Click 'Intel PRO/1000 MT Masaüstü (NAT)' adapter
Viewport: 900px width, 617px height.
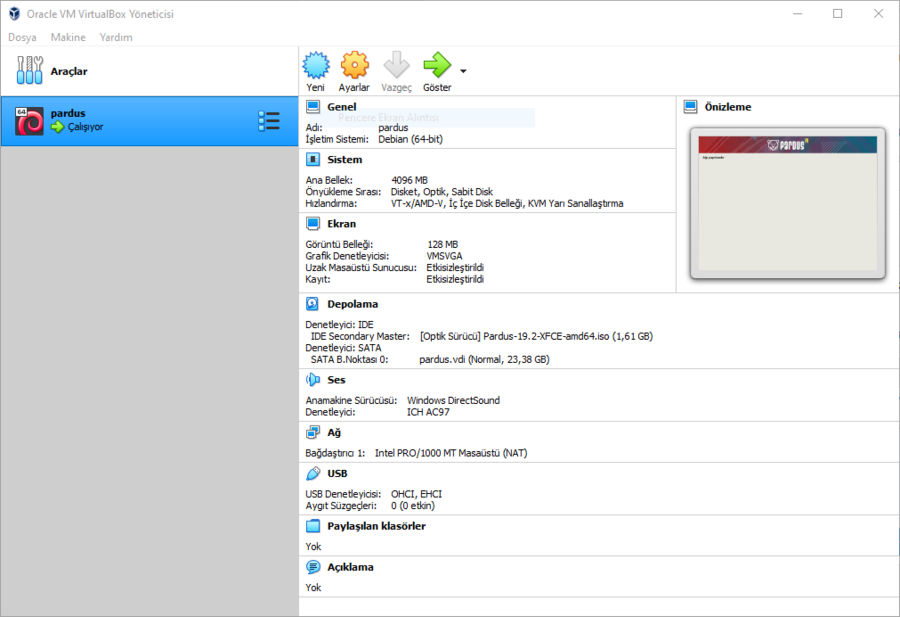(x=451, y=453)
